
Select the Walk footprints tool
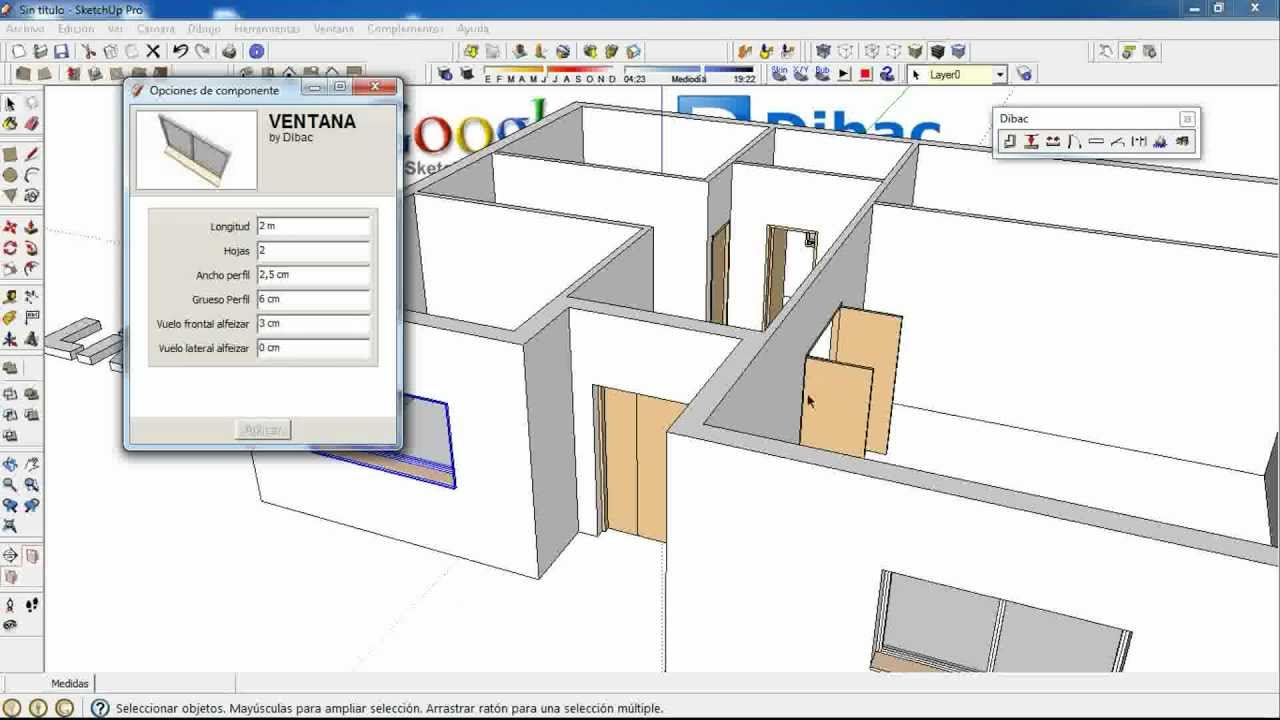tap(31, 605)
